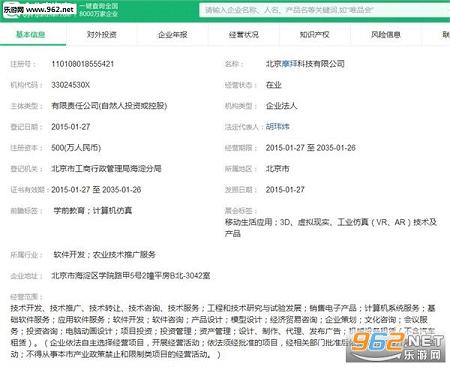Click the 一键查询全国8000万家企业 header slogan
Image resolution: width=450 pixels, height=367 pixels.
pos(98,10)
